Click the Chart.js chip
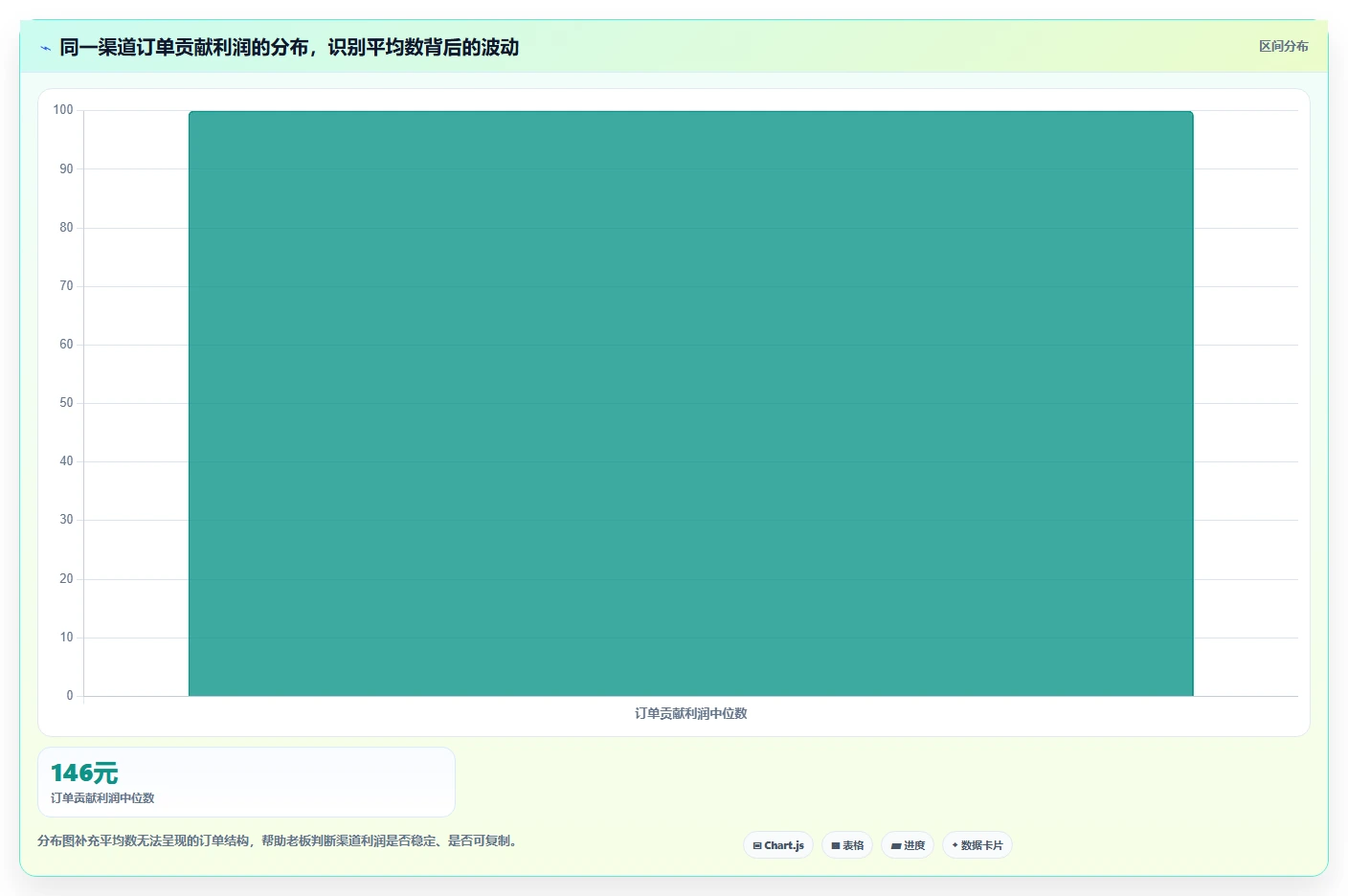Image resolution: width=1348 pixels, height=896 pixels. (778, 845)
